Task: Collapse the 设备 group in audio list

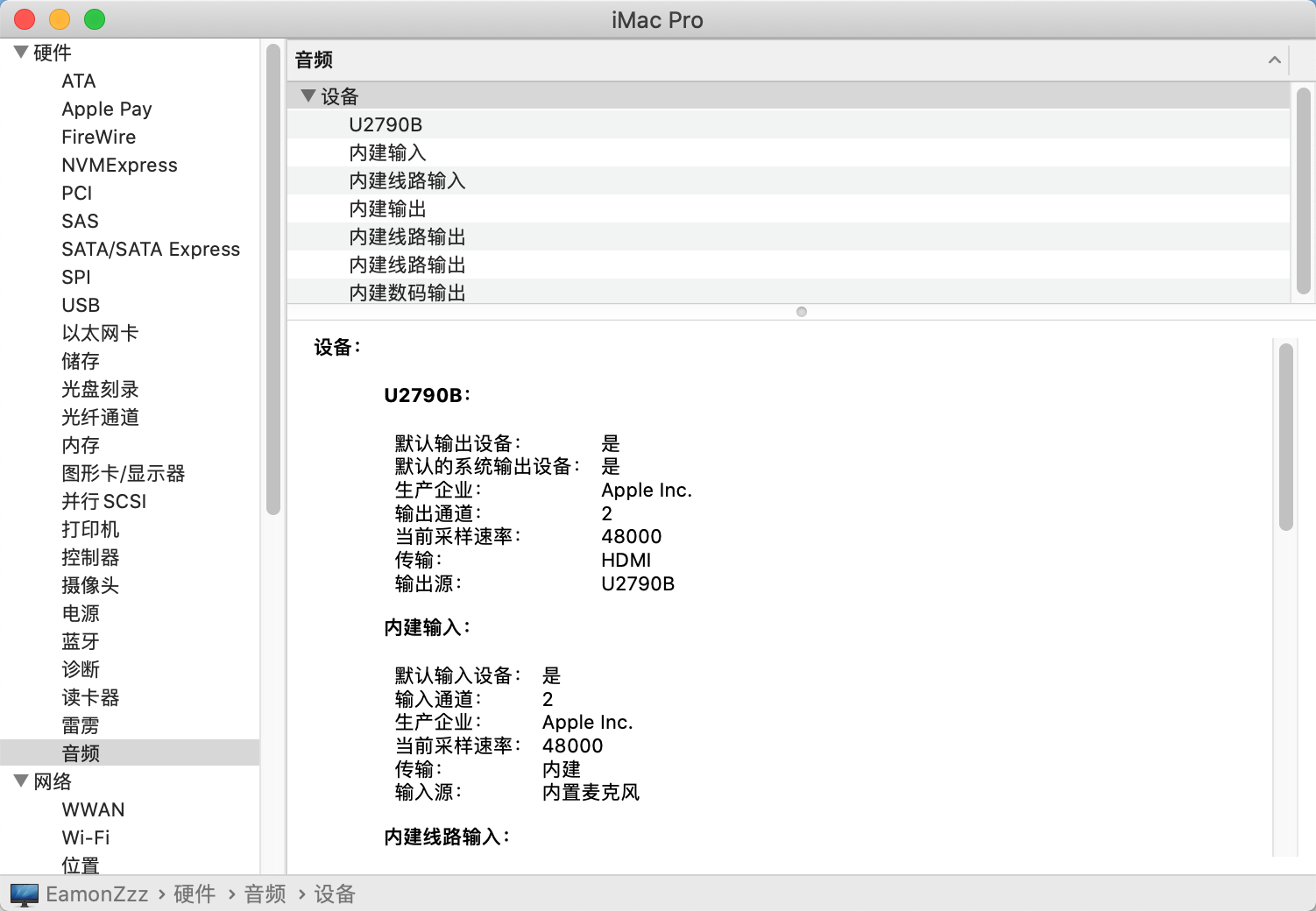Action: (308, 95)
